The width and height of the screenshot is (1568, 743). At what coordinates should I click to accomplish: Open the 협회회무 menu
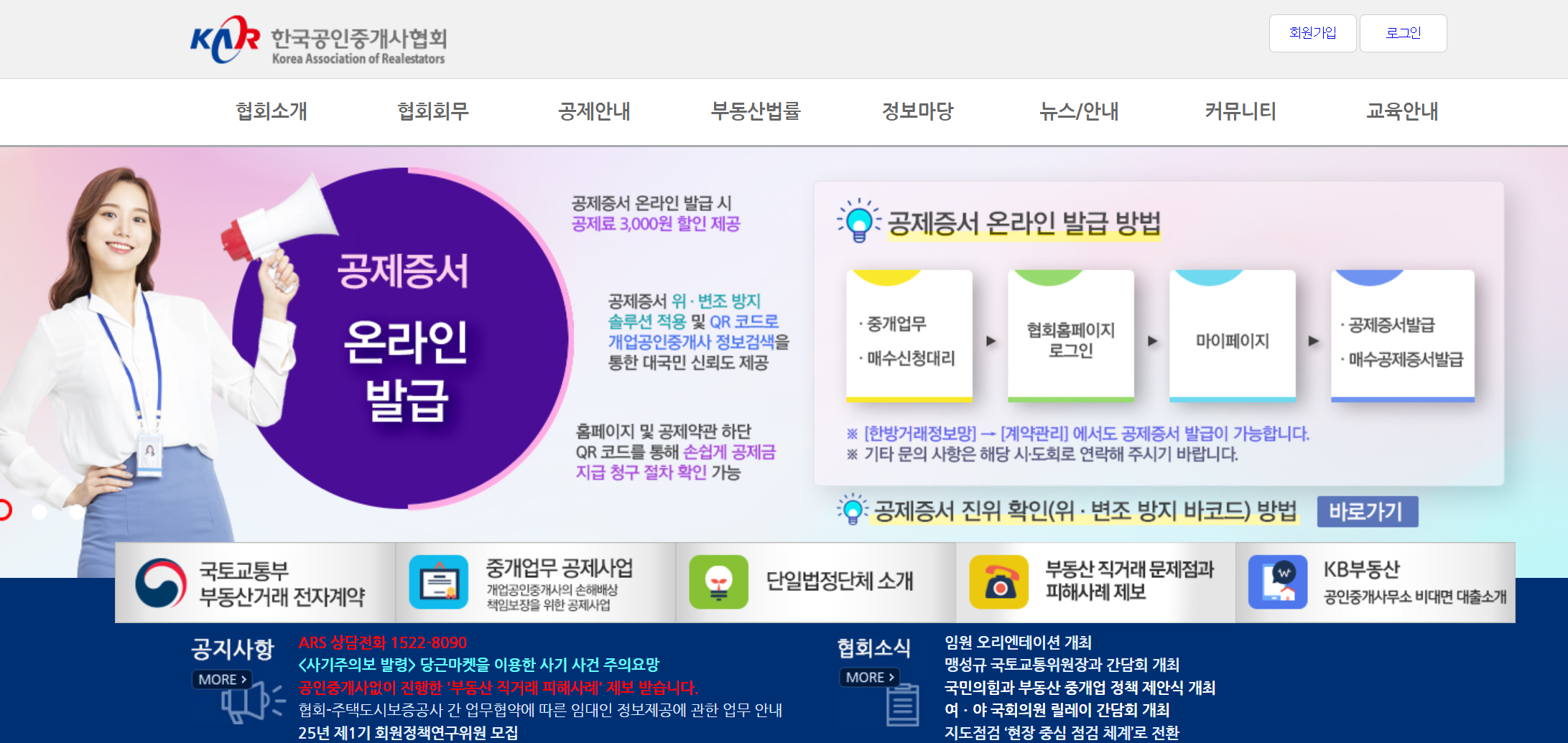click(x=433, y=111)
